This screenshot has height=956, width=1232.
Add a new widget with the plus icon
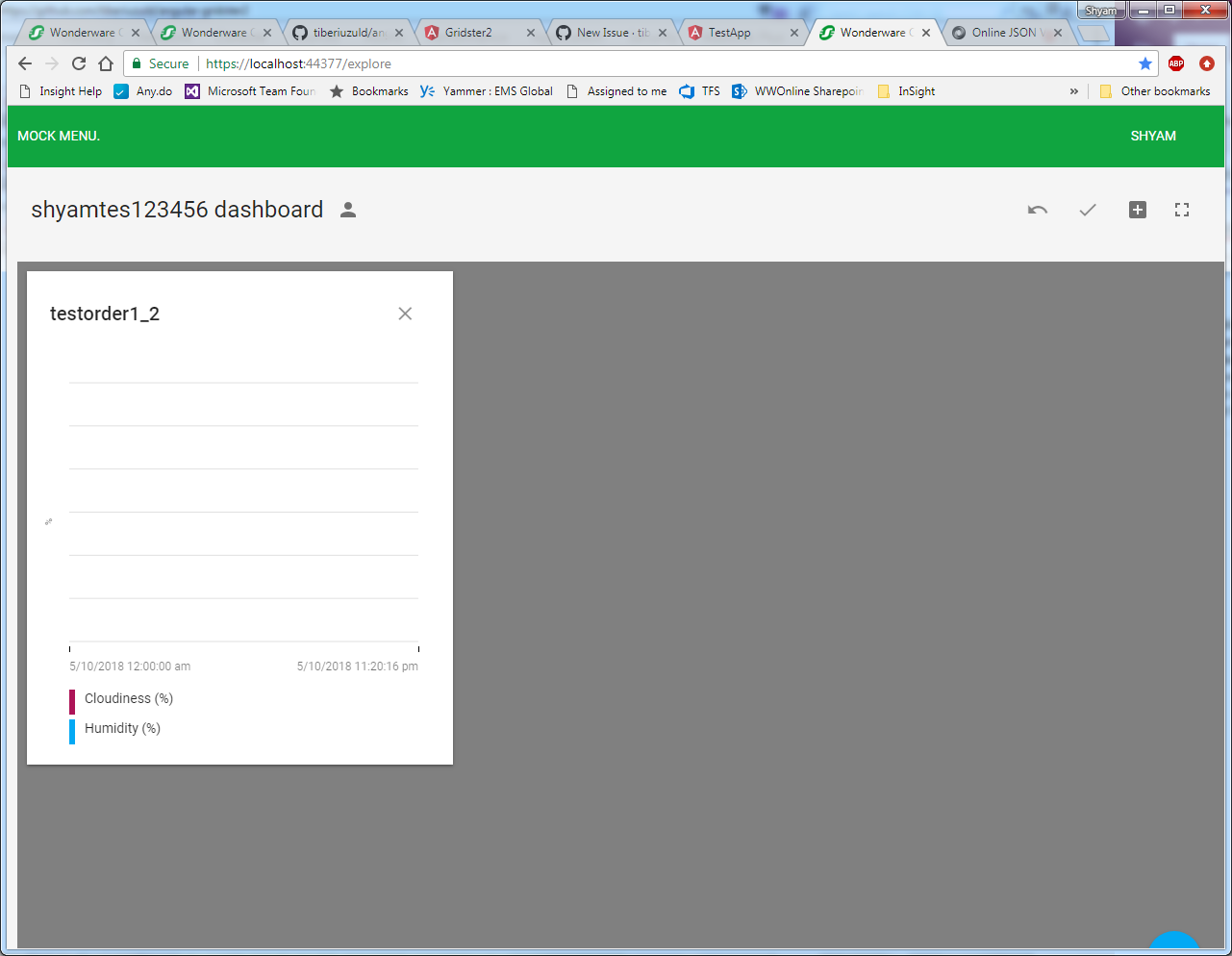[x=1138, y=210]
